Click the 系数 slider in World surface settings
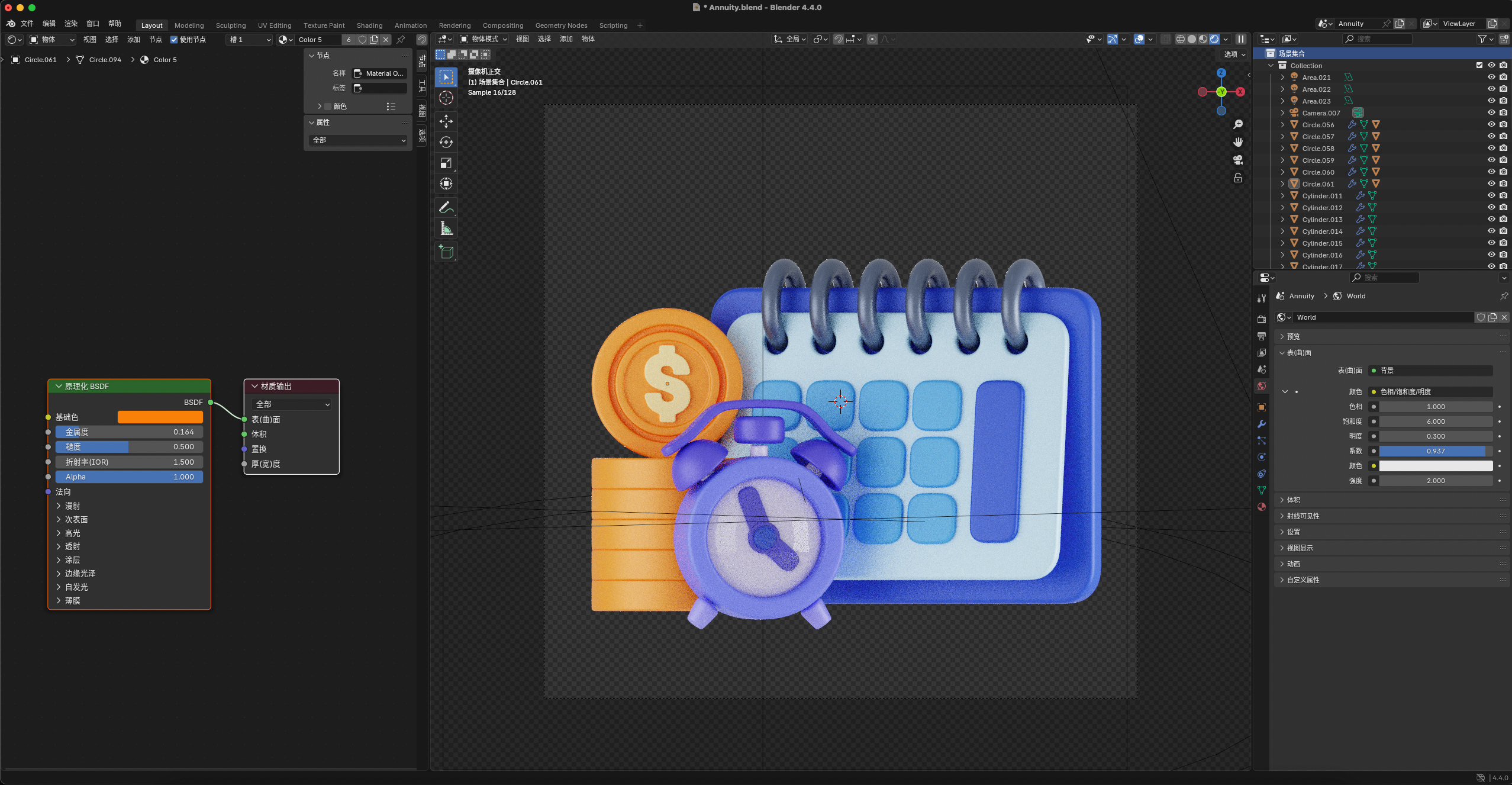Screen dimensions: 1512x785 [x=1434, y=451]
